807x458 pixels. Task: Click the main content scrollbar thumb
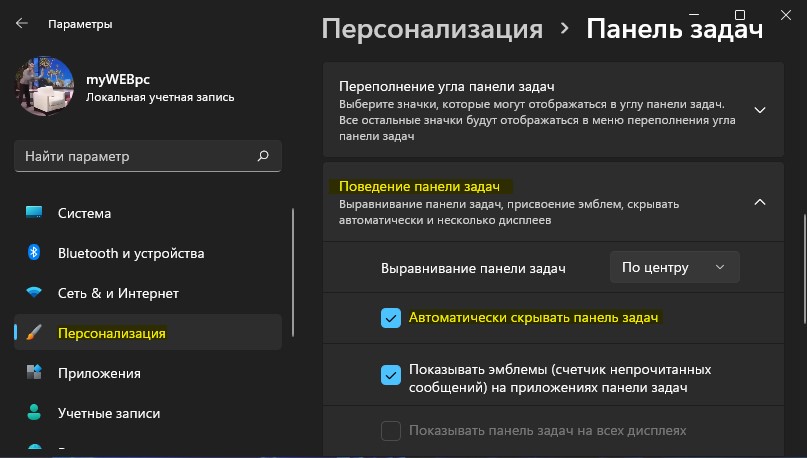(803, 269)
